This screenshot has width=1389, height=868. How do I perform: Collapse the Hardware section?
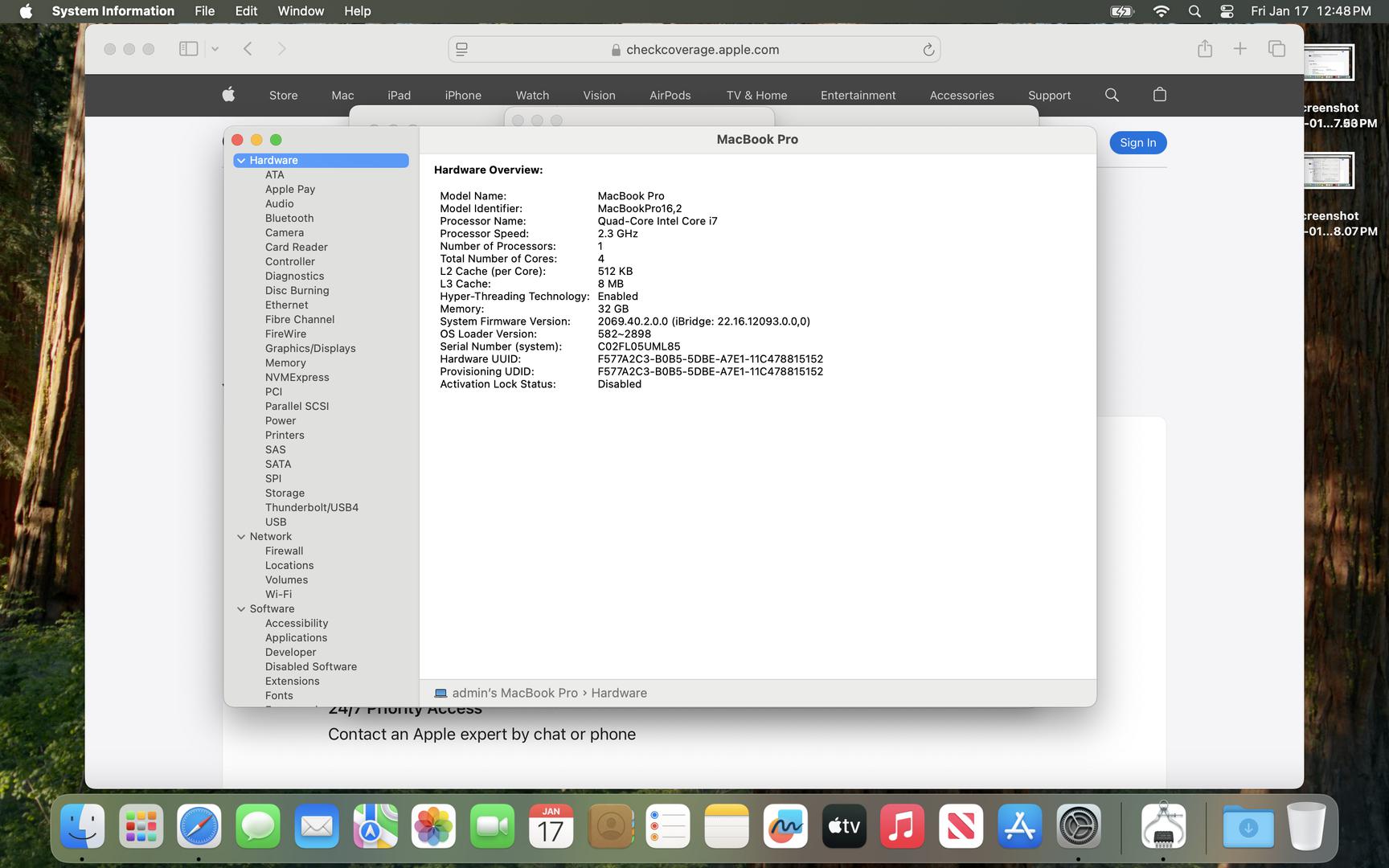pyautogui.click(x=241, y=161)
